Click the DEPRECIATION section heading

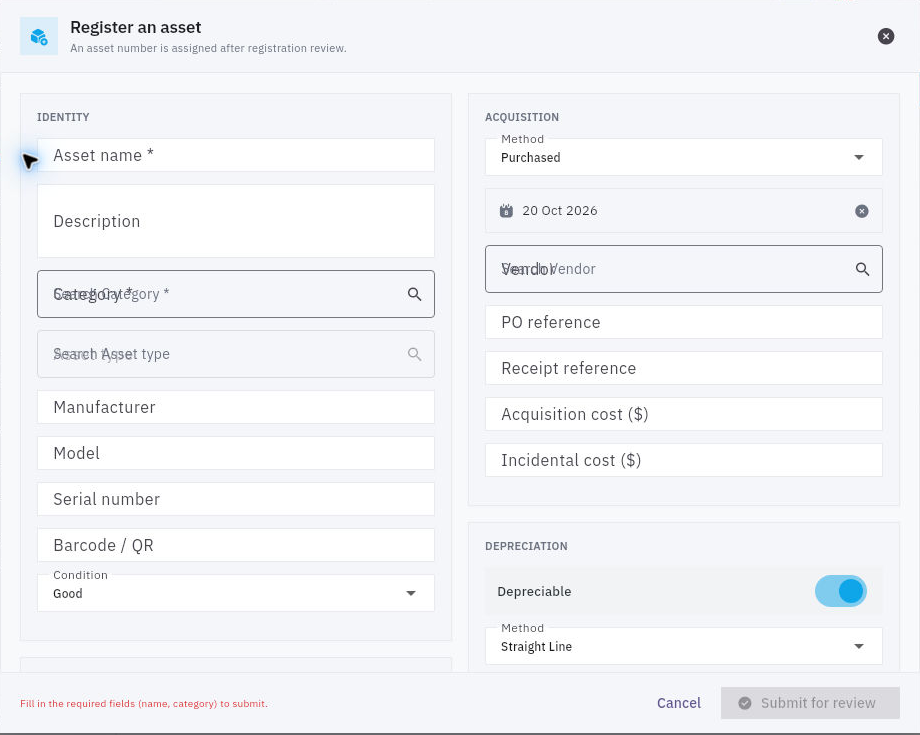[x=526, y=546]
